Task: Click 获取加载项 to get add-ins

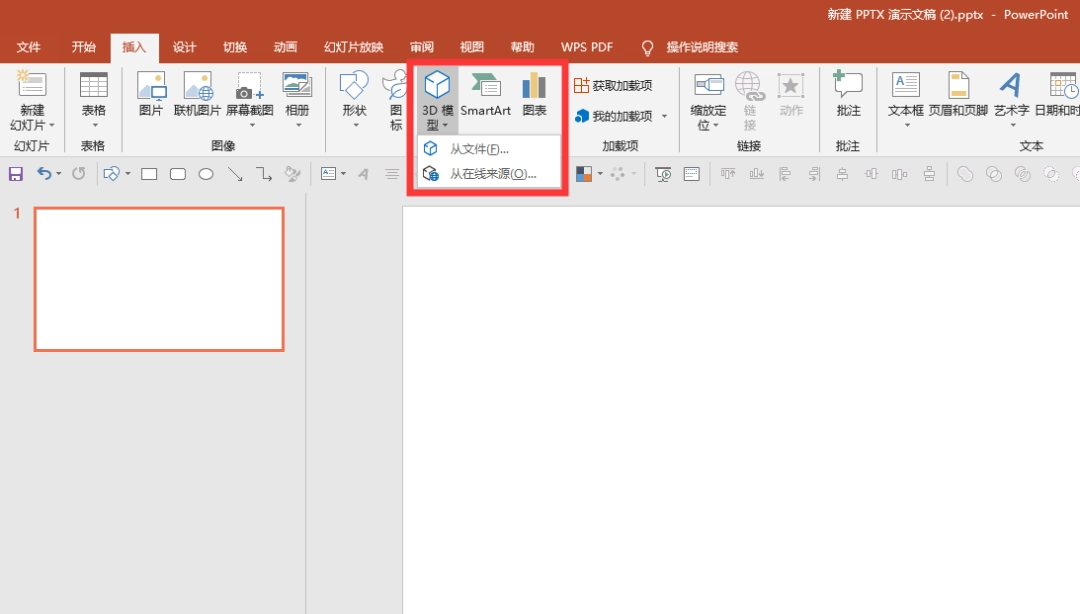Action: (x=620, y=85)
